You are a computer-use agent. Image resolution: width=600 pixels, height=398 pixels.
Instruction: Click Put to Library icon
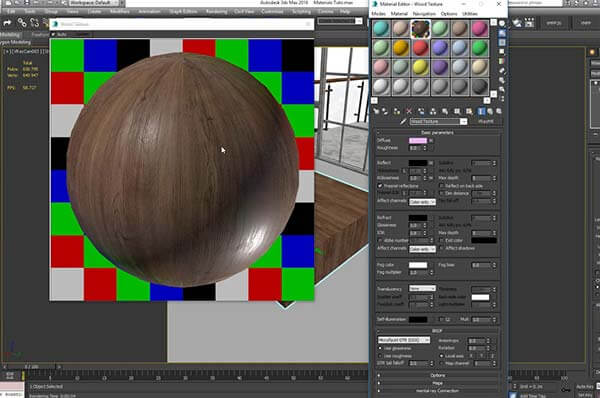tap(445, 111)
